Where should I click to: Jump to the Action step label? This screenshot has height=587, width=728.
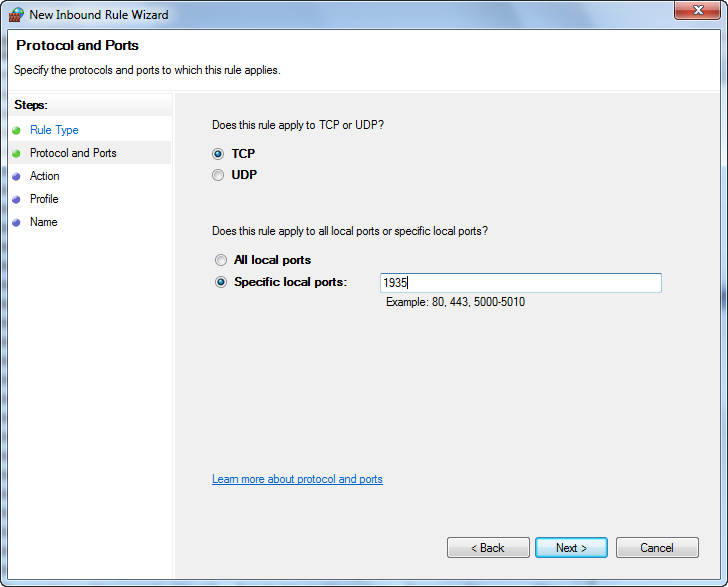click(45, 176)
